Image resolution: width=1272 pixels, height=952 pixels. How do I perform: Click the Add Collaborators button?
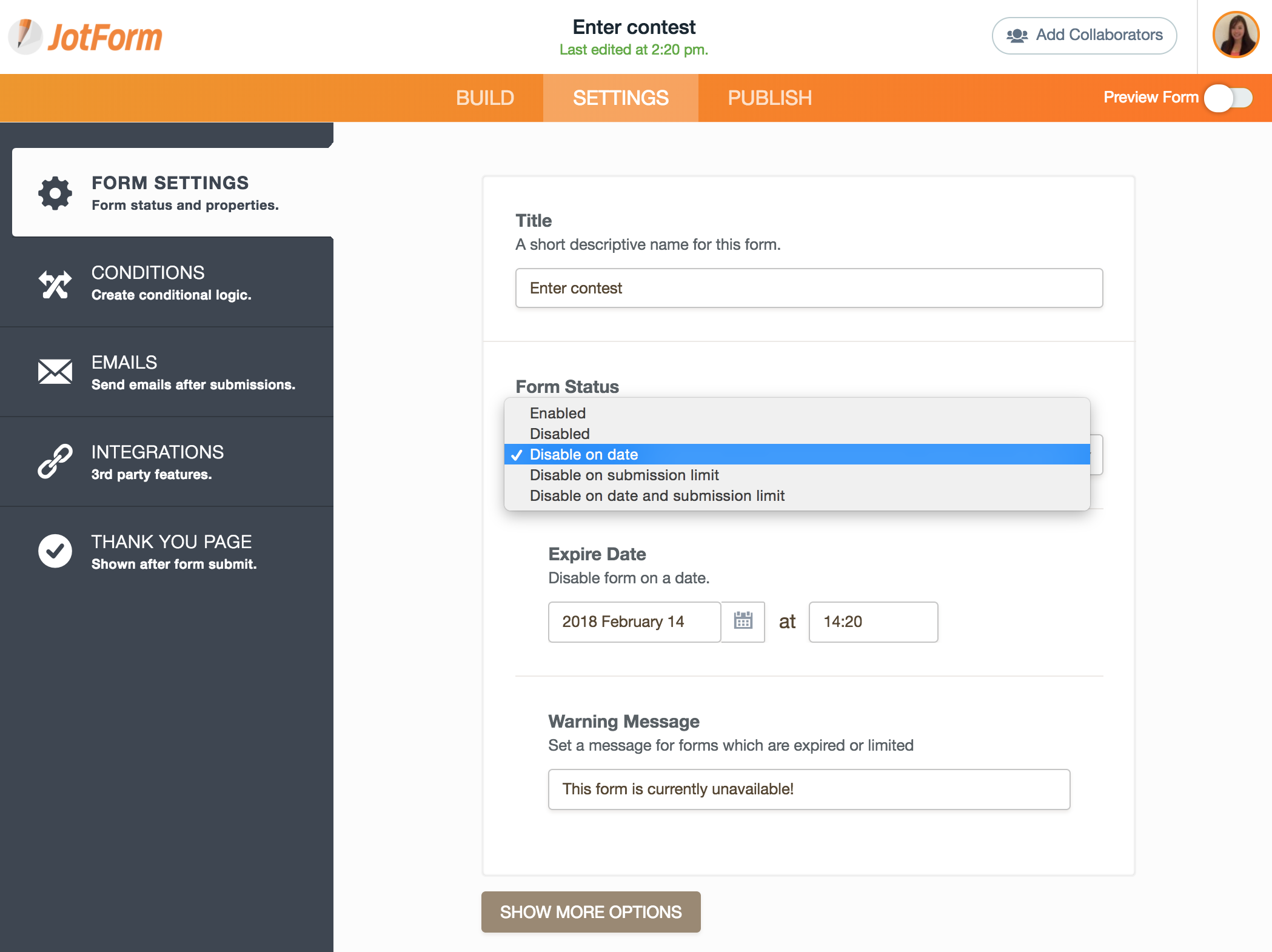pyautogui.click(x=1084, y=35)
